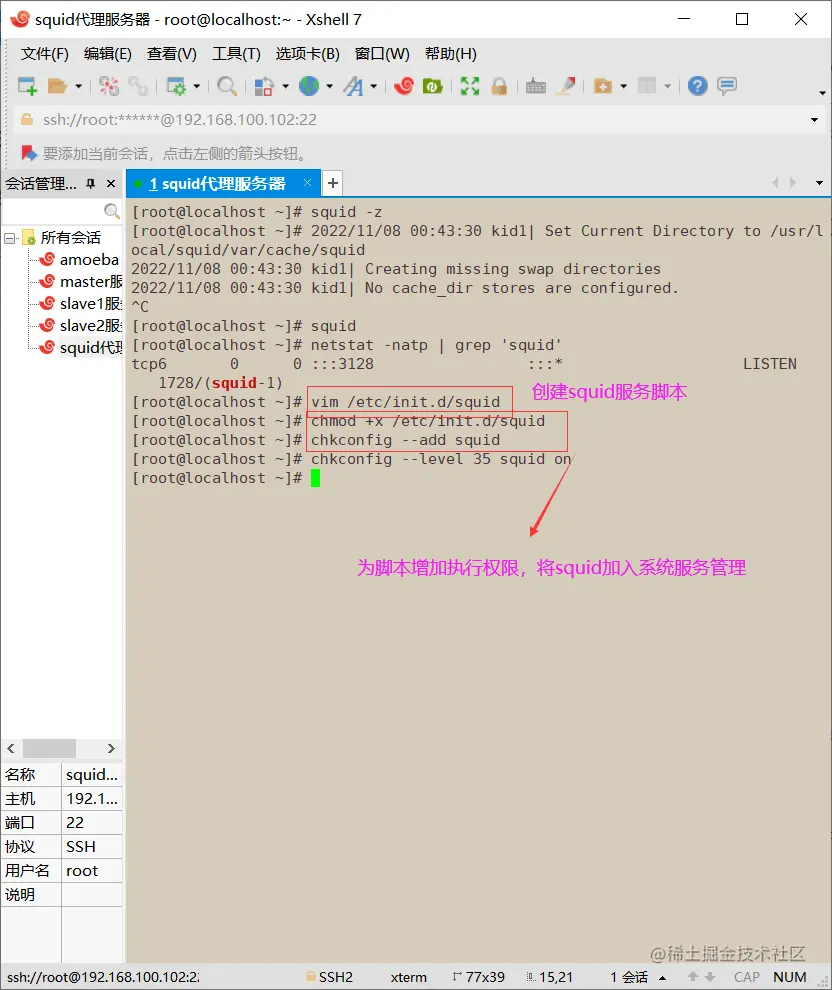Click the Open session folder icon
The width and height of the screenshot is (832, 990).
(x=57, y=86)
